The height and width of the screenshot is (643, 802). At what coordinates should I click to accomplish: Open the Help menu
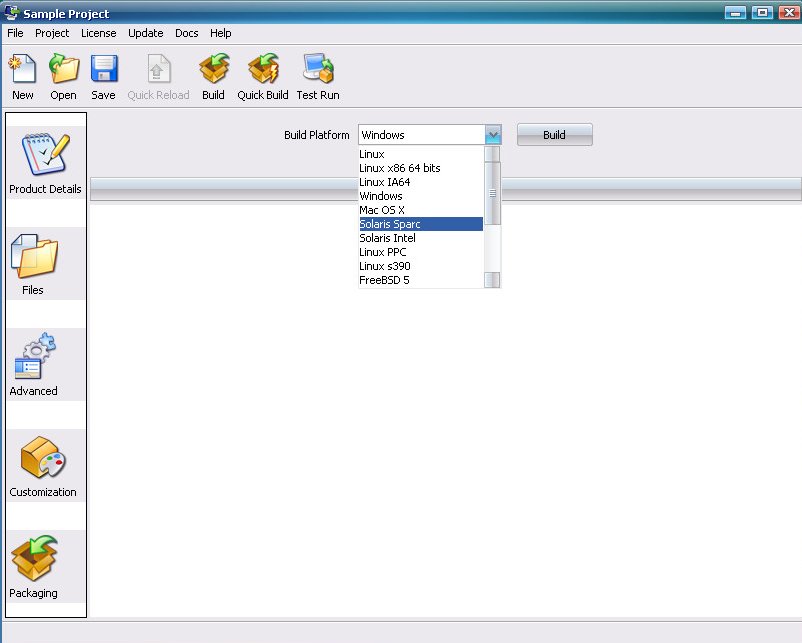coord(220,33)
